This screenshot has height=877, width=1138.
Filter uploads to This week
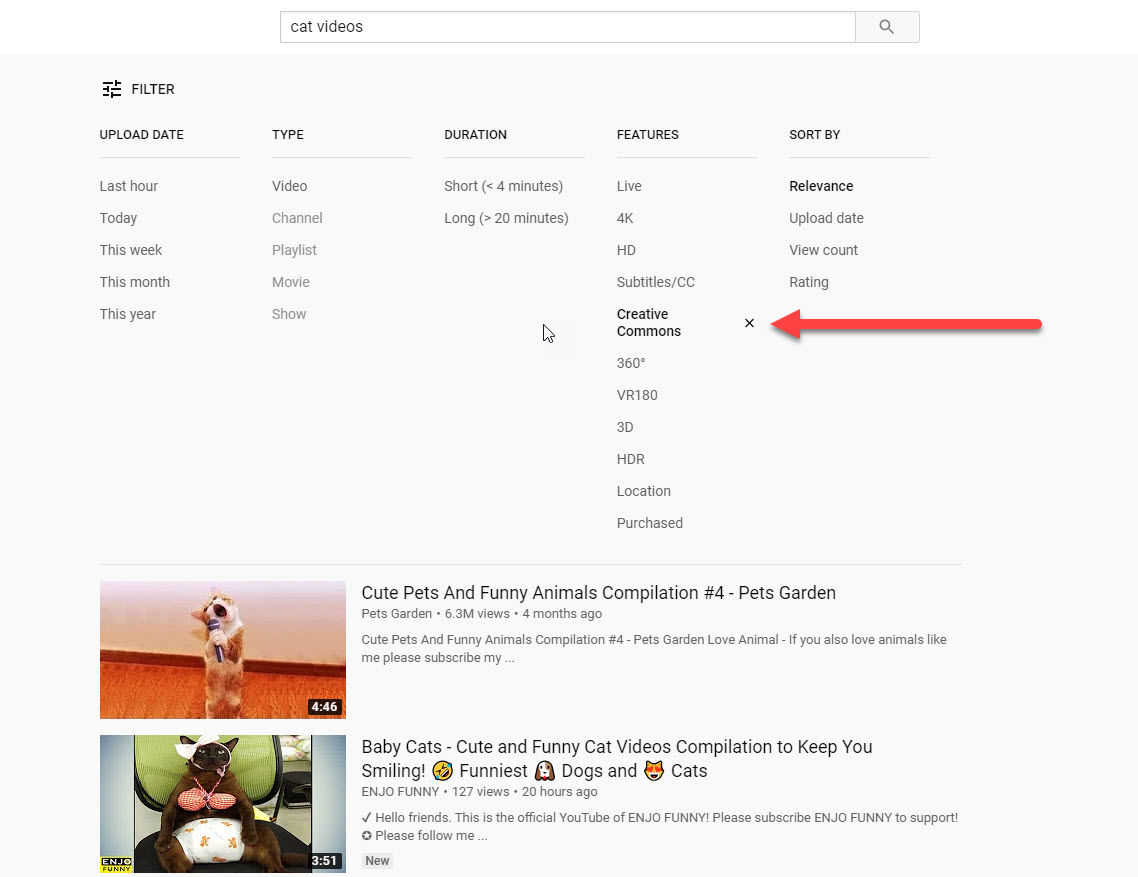point(131,250)
